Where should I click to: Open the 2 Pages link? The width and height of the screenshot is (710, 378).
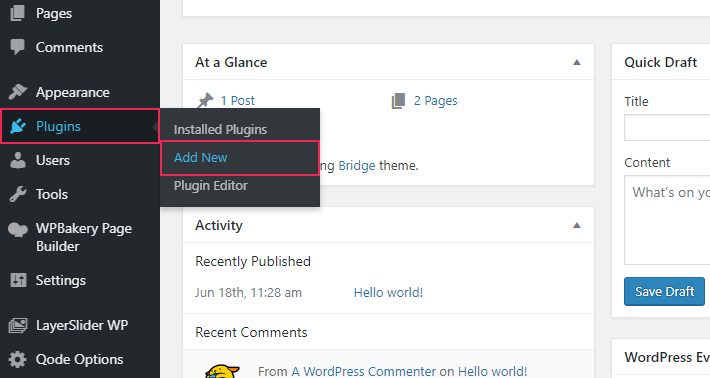click(x=435, y=100)
